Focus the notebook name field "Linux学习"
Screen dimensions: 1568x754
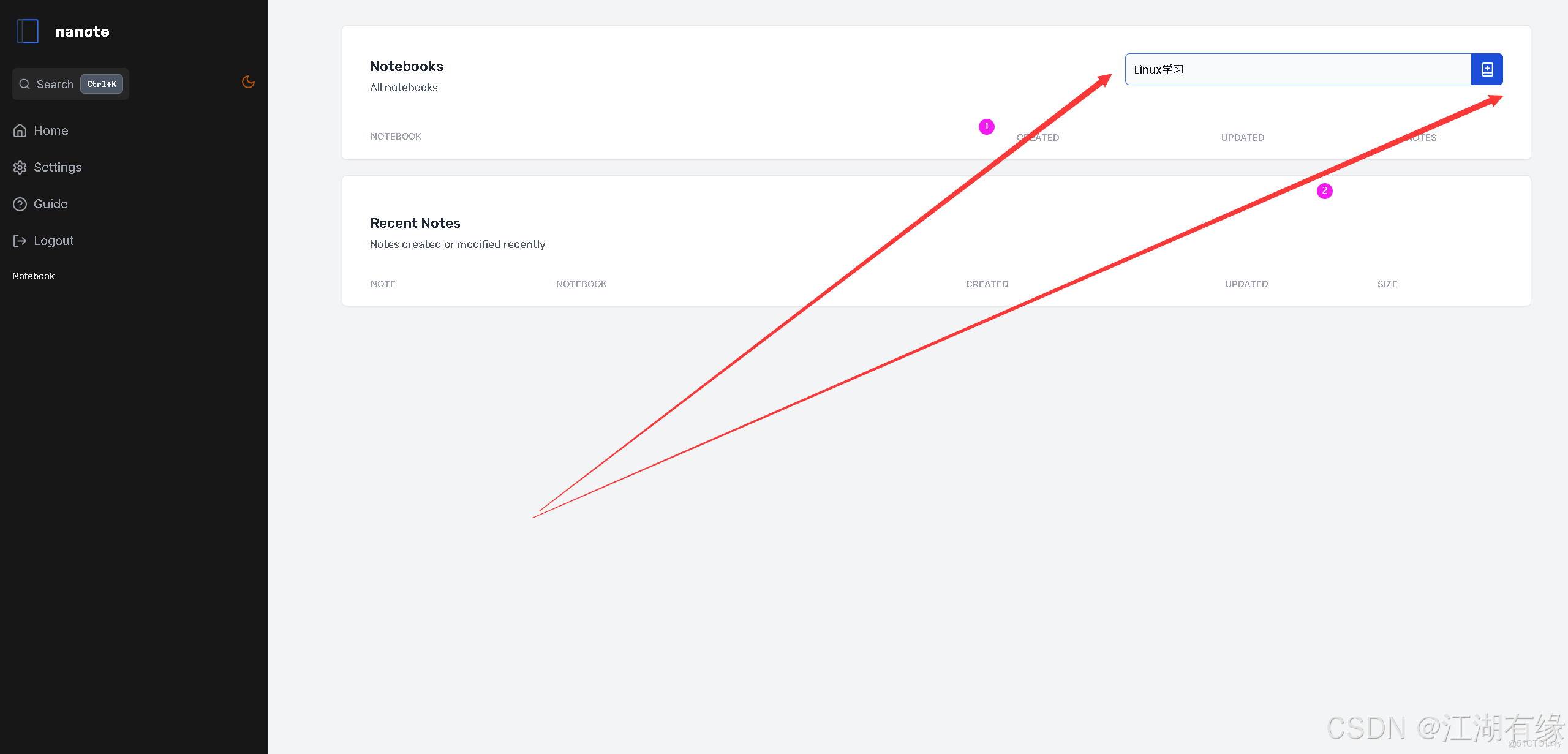click(1297, 69)
